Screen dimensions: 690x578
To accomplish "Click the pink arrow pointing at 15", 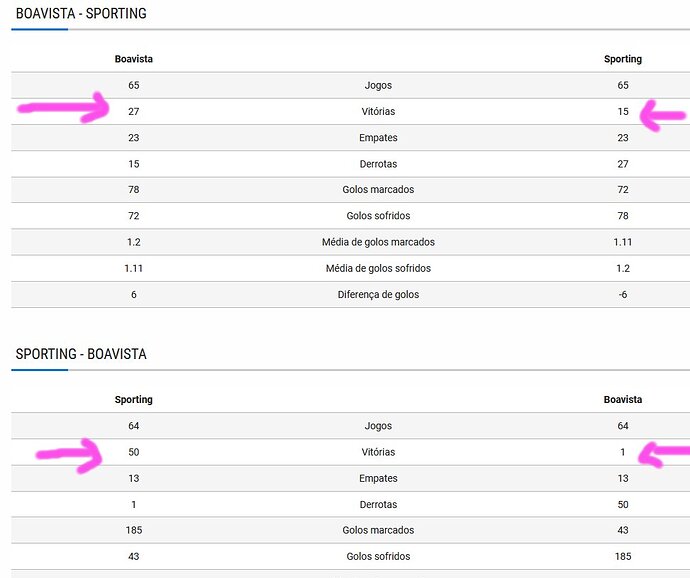I will point(662,114).
